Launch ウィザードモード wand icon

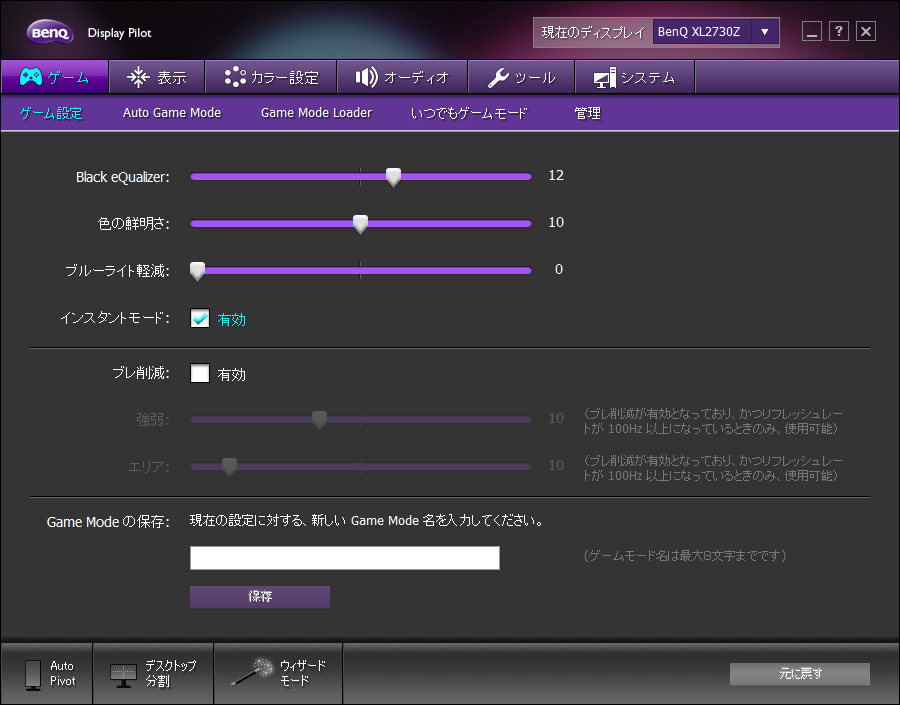pos(252,672)
